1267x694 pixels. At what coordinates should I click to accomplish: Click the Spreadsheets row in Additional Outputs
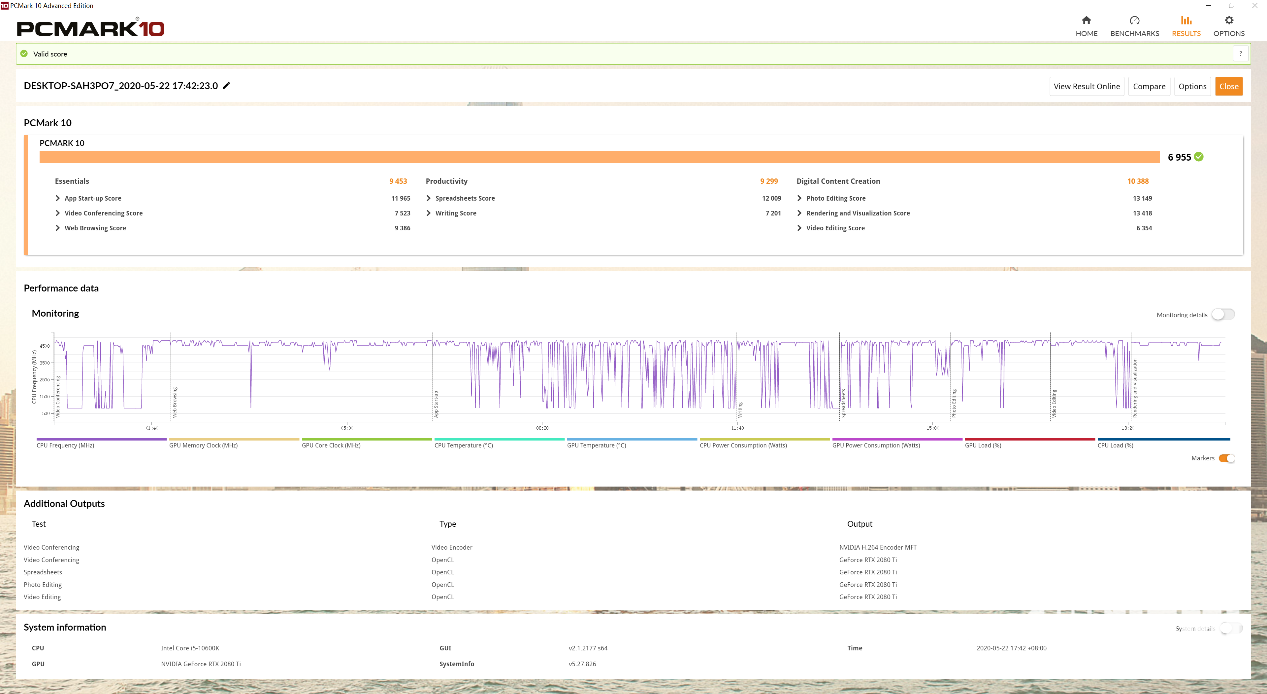pyautogui.click(x=633, y=572)
